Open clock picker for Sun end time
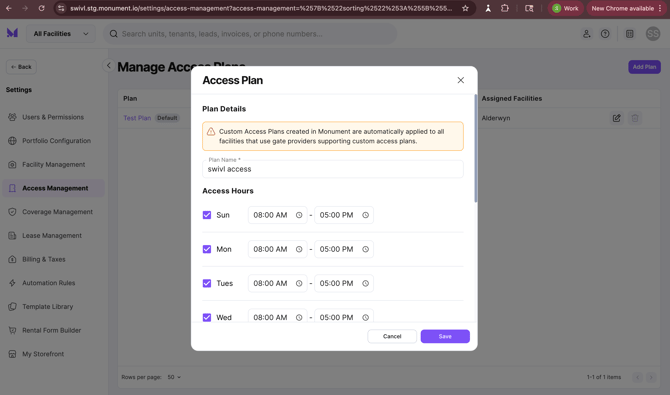The width and height of the screenshot is (670, 395). 365,215
